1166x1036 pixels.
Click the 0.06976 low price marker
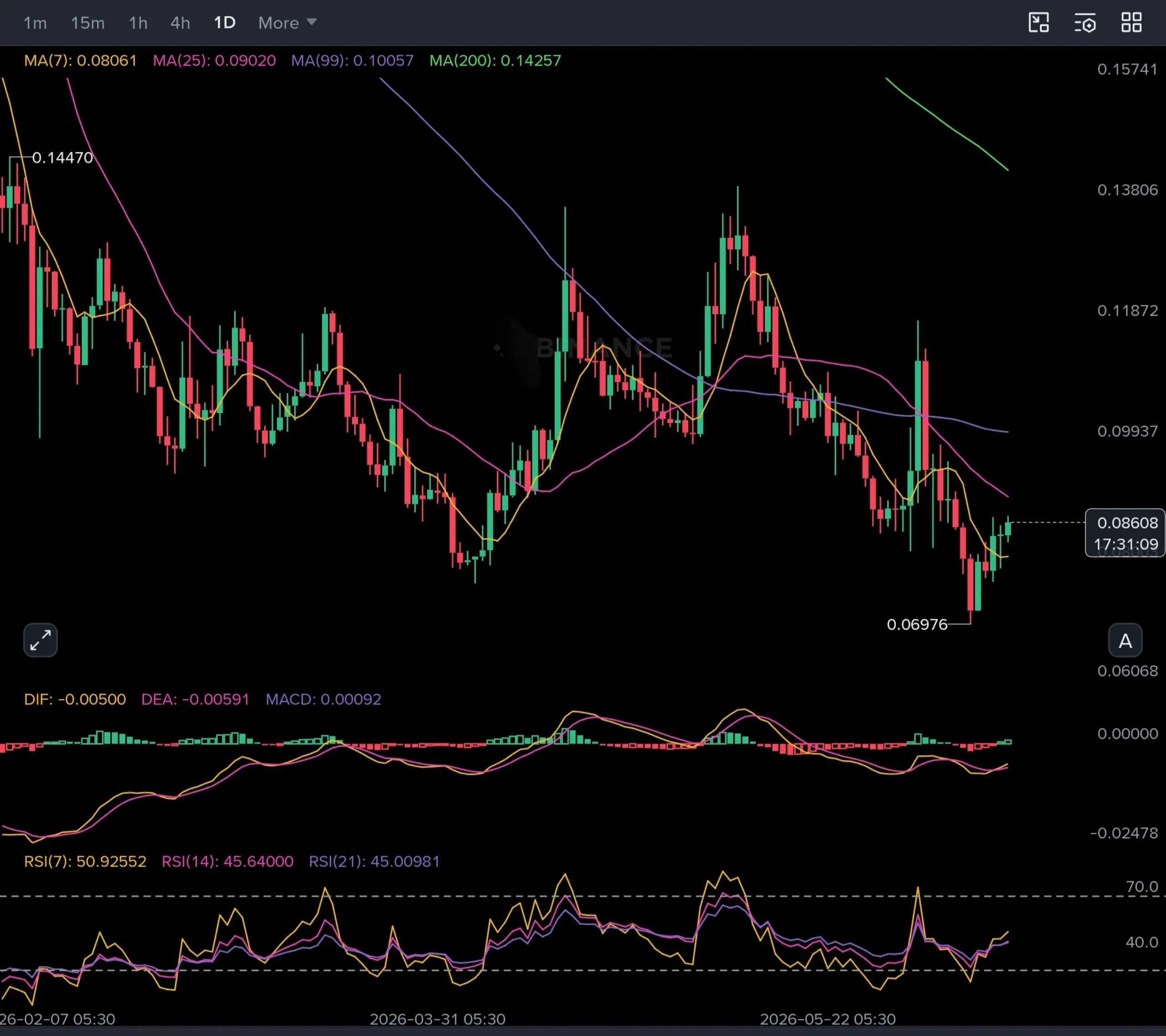click(x=917, y=625)
